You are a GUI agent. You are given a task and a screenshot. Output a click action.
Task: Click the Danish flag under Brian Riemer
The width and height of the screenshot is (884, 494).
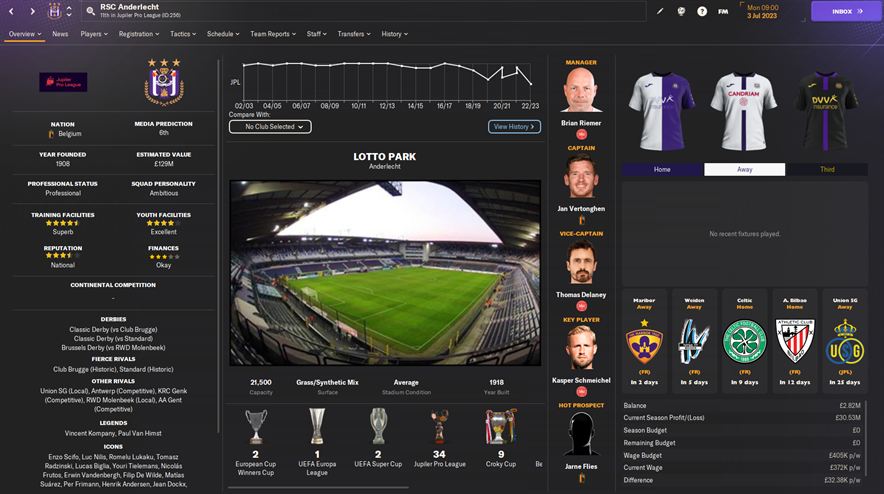tap(581, 134)
